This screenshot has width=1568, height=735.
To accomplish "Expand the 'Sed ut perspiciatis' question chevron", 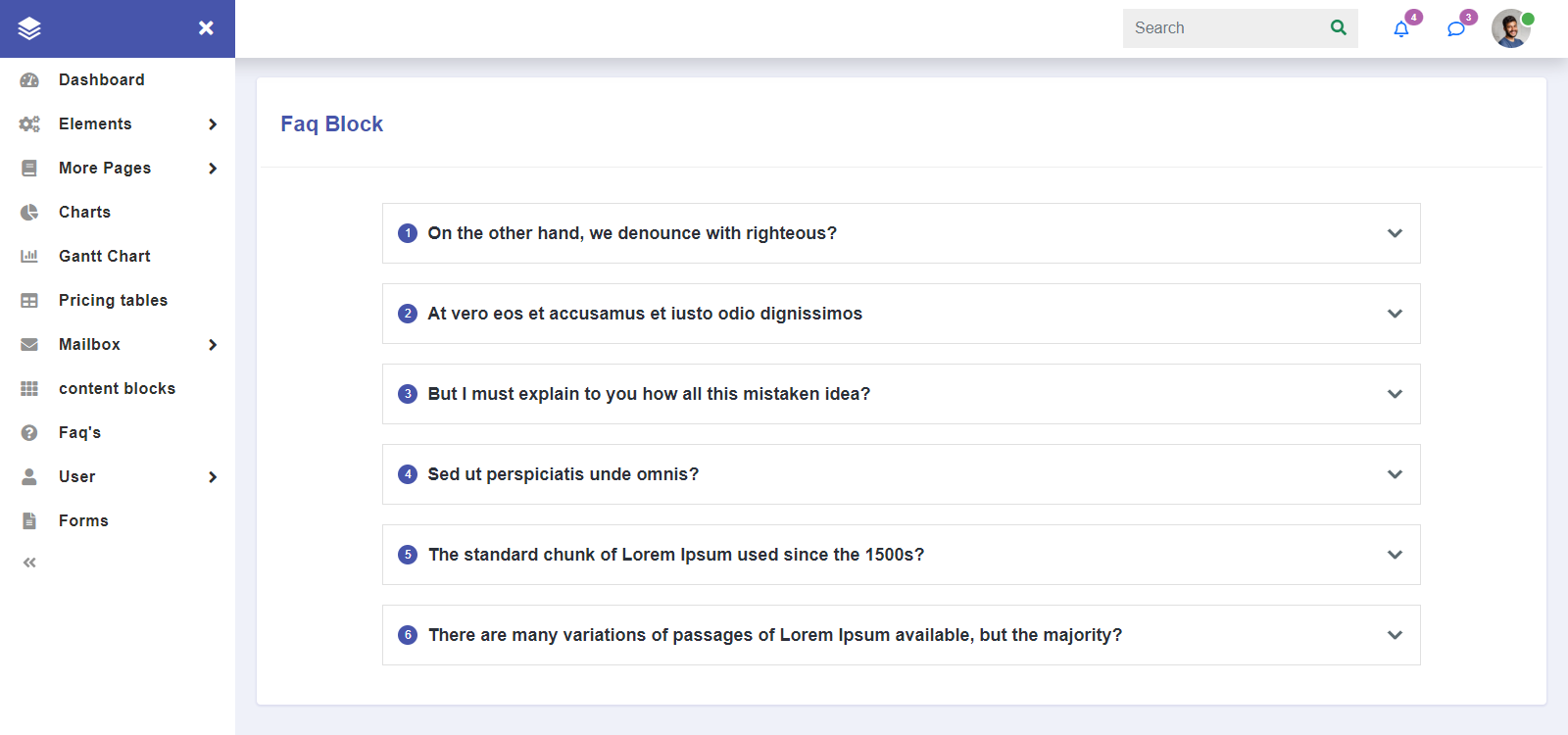I will 1395,474.
